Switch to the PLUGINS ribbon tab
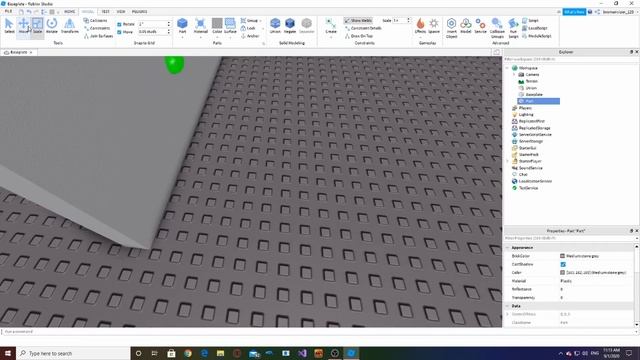The height and width of the screenshot is (360, 640). coord(140,11)
